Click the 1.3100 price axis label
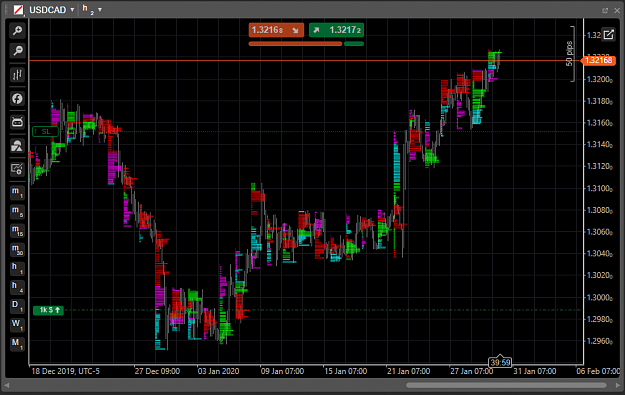 599,189
